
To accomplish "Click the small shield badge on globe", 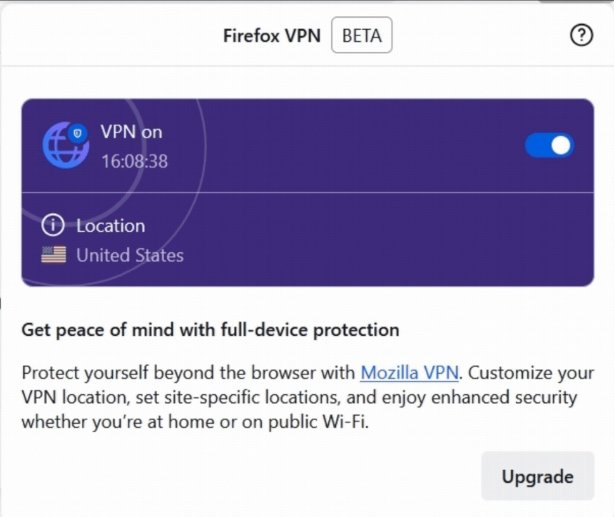I will pyautogui.click(x=79, y=133).
